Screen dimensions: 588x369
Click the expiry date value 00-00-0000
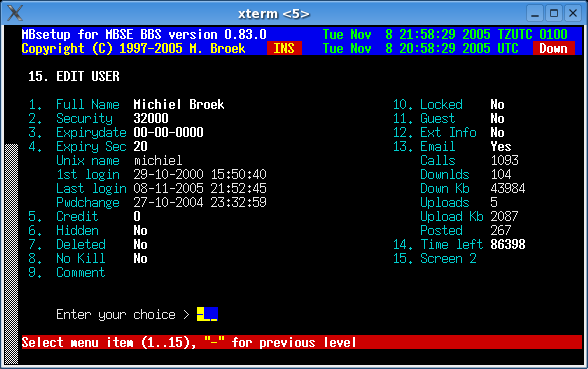tap(168, 132)
